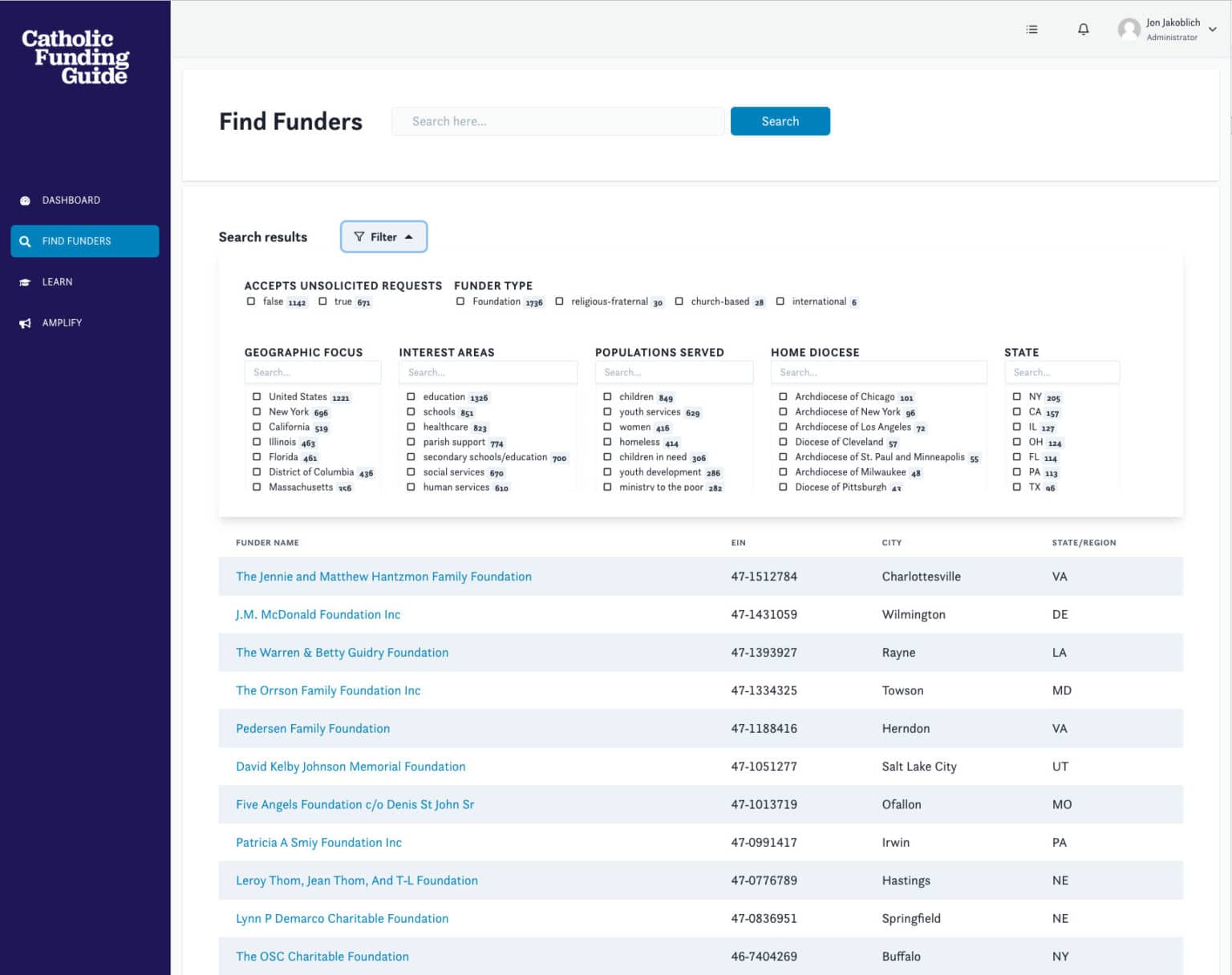Click the Catholic Funding Guide logo
The image size is (1232, 975).
tap(75, 56)
